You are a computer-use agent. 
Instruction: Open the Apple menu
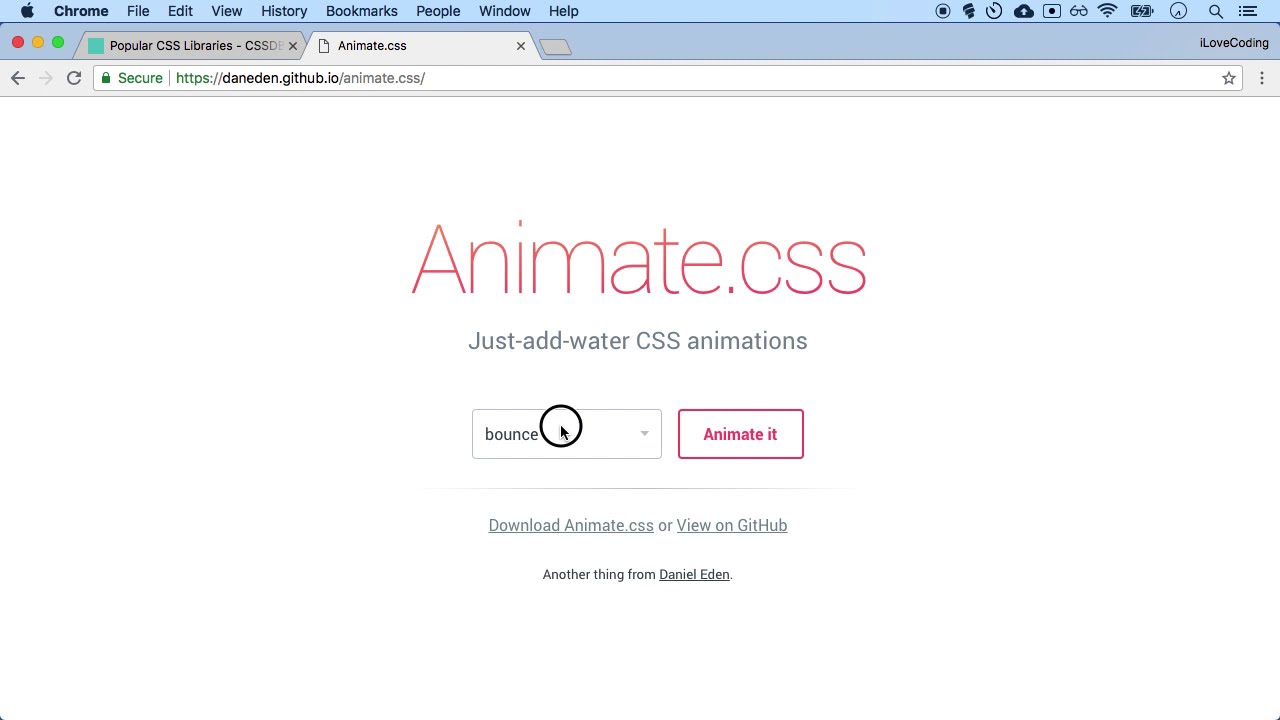point(27,11)
